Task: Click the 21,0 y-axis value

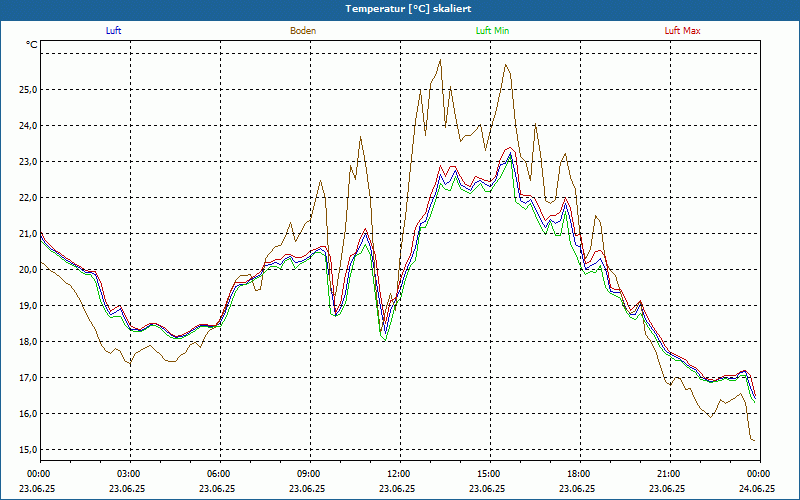Action: (29, 234)
